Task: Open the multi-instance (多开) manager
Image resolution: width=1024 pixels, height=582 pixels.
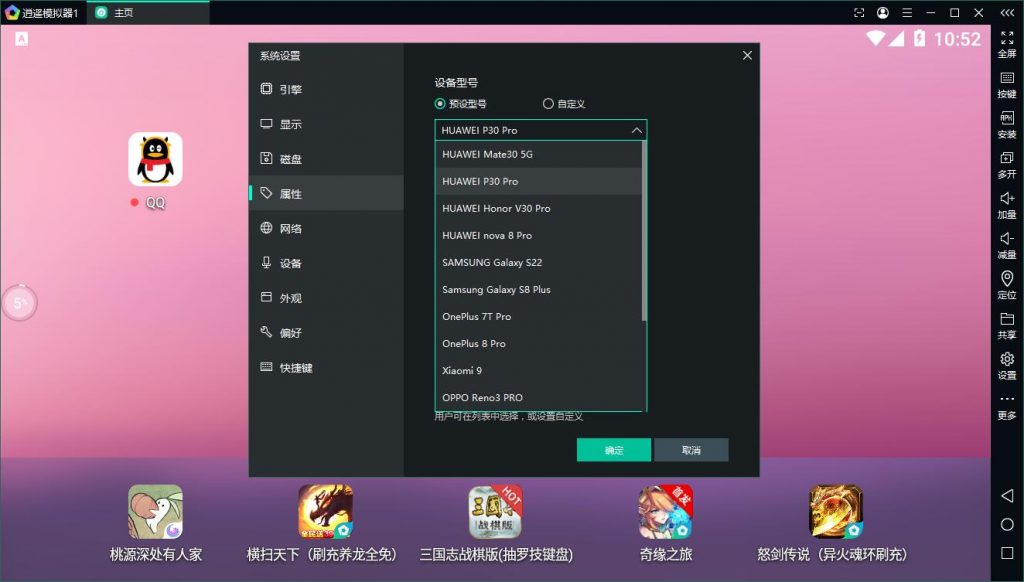Action: (x=1007, y=163)
